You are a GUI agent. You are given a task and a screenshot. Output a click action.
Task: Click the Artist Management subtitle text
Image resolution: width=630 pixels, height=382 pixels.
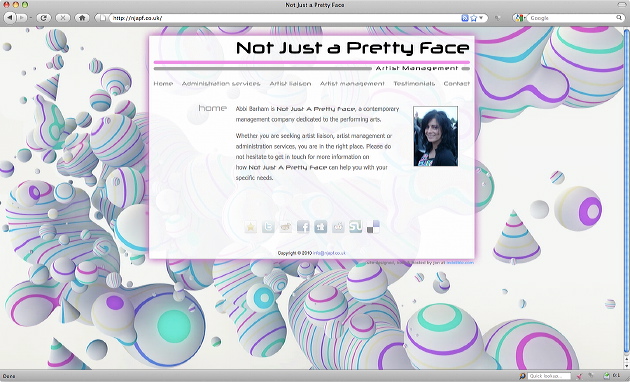pos(417,68)
